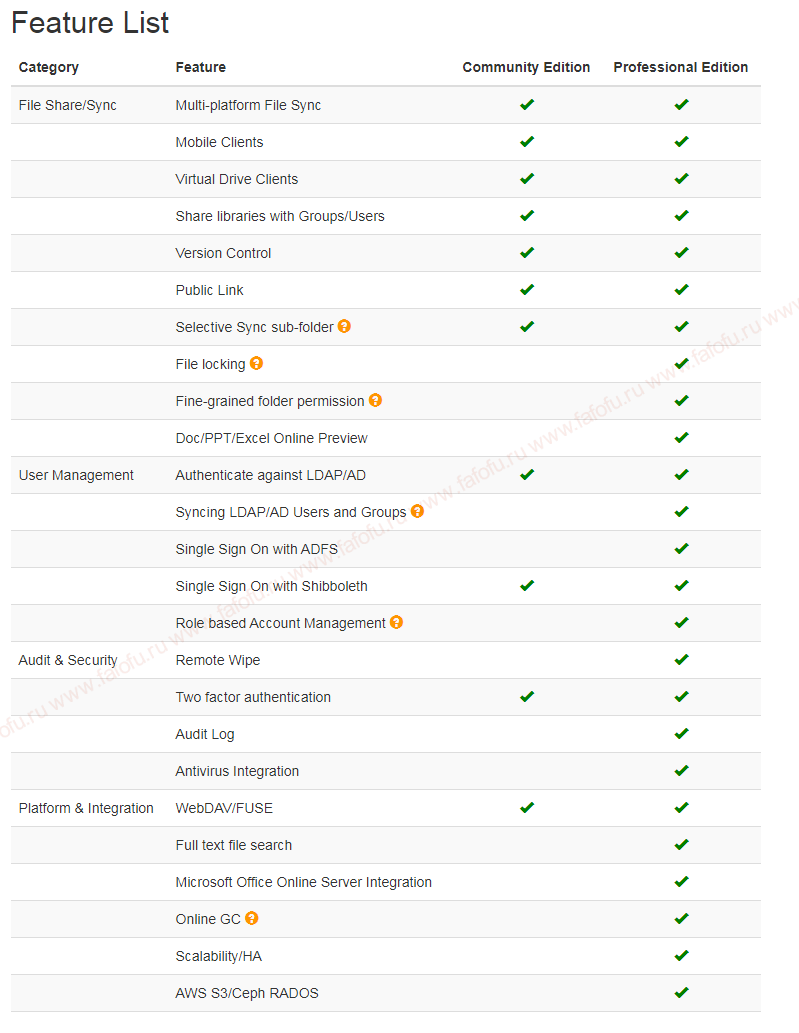Click help icon beside Selective Sync sub-folder
This screenshot has height=1033, width=799.
pos(344,326)
